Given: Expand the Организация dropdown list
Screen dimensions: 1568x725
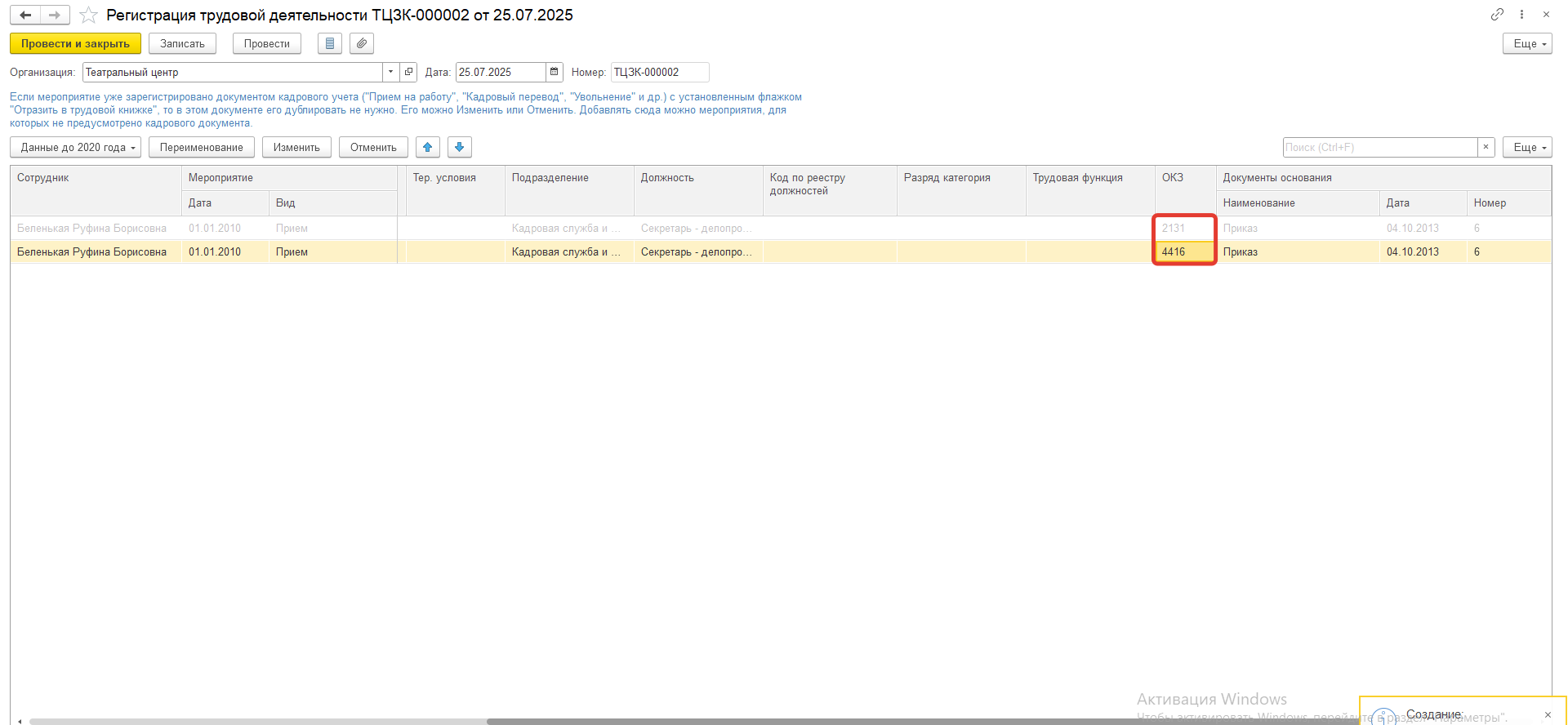Looking at the screenshot, I should pyautogui.click(x=390, y=72).
